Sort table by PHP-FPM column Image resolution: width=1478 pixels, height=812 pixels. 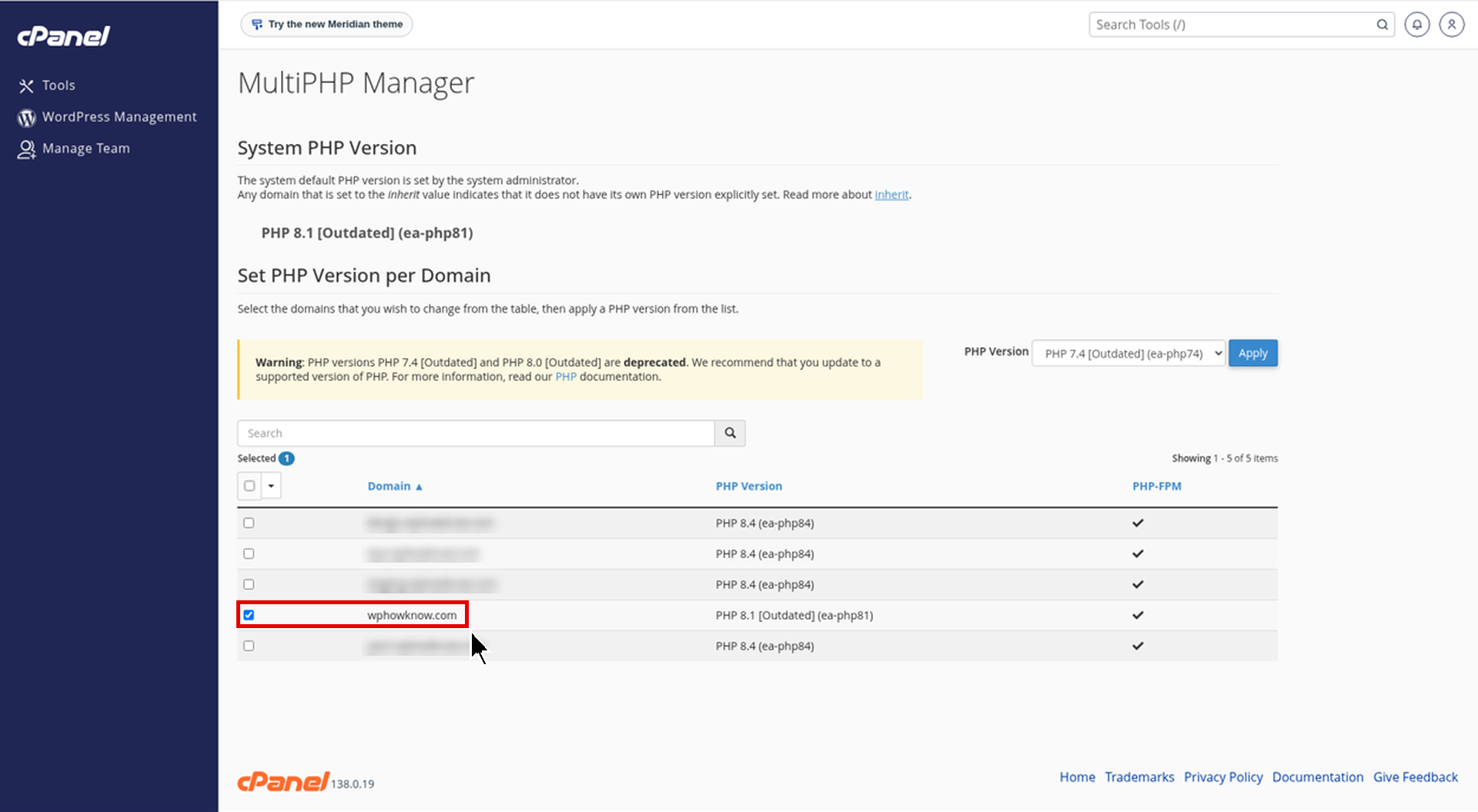pos(1156,486)
